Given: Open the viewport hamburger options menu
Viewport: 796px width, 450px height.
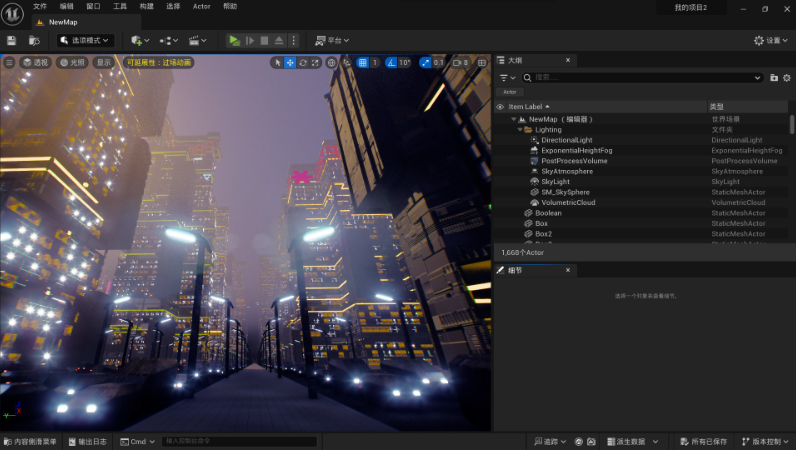Looking at the screenshot, I should tap(9, 62).
